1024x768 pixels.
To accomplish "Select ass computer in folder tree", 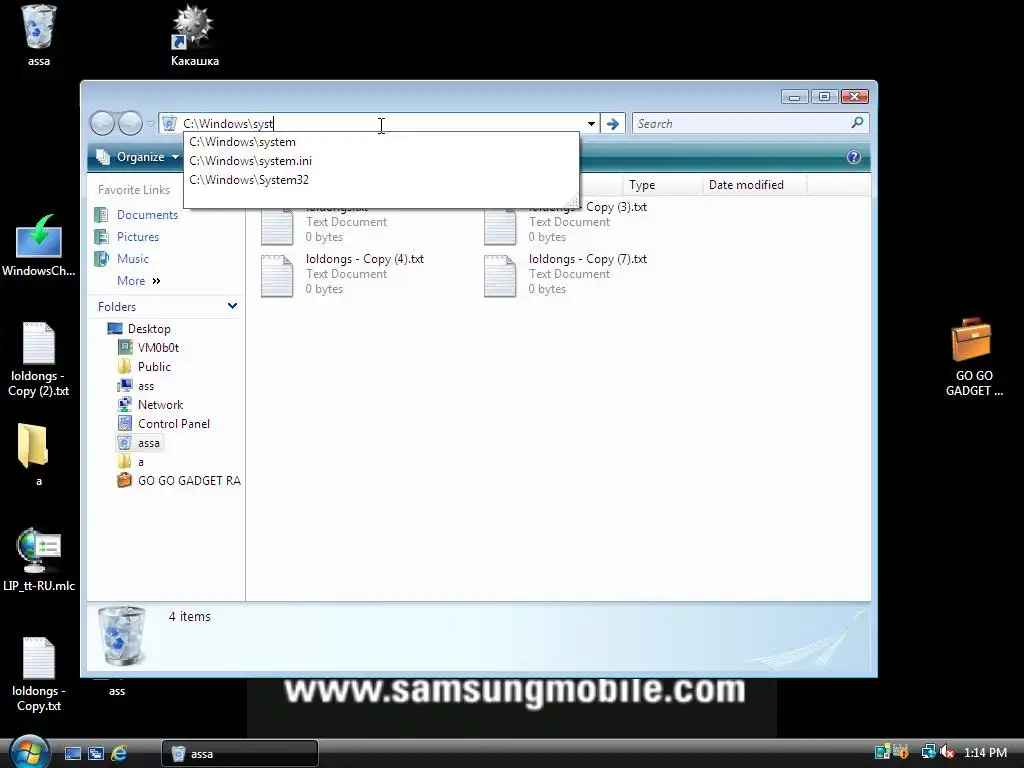I will coord(136,386).
